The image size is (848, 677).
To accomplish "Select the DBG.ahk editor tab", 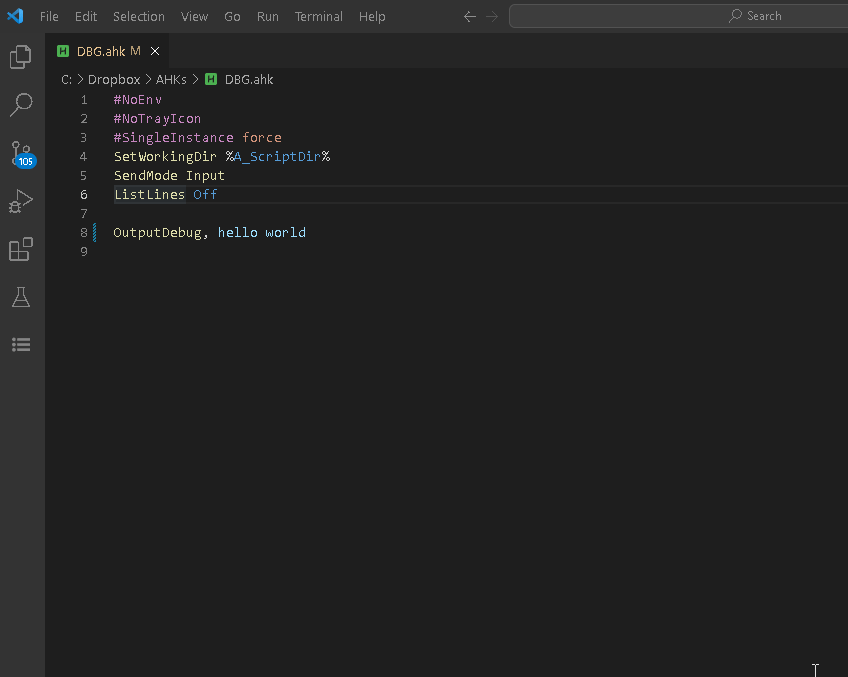I will coord(105,50).
